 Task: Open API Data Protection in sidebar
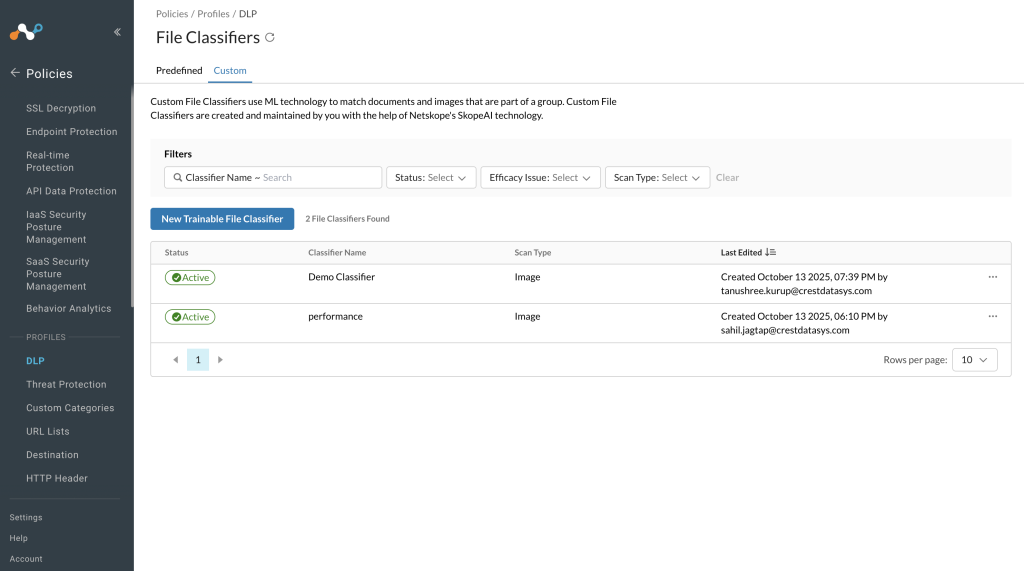71,191
